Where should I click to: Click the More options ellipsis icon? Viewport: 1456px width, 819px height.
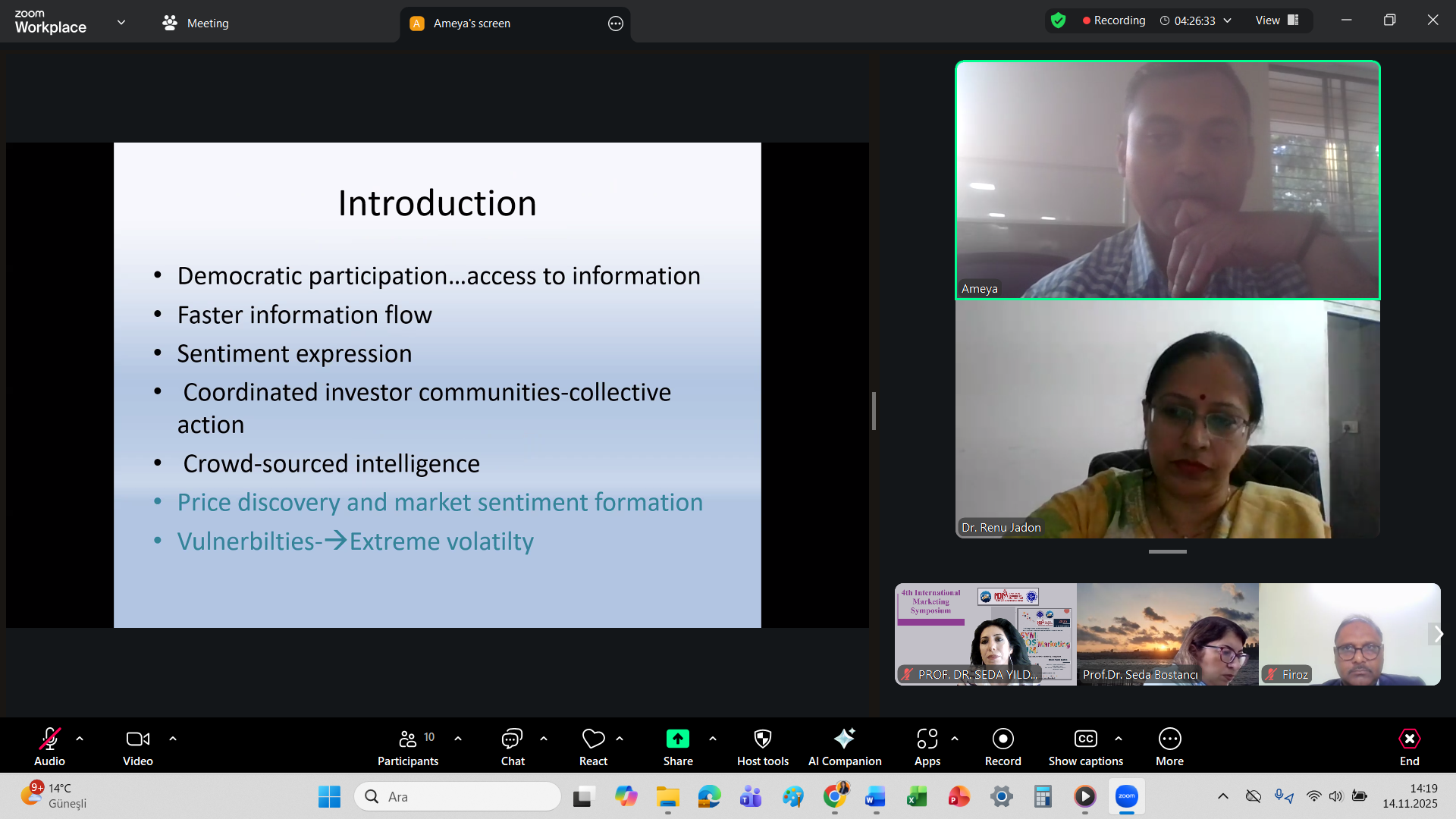pos(1169,739)
